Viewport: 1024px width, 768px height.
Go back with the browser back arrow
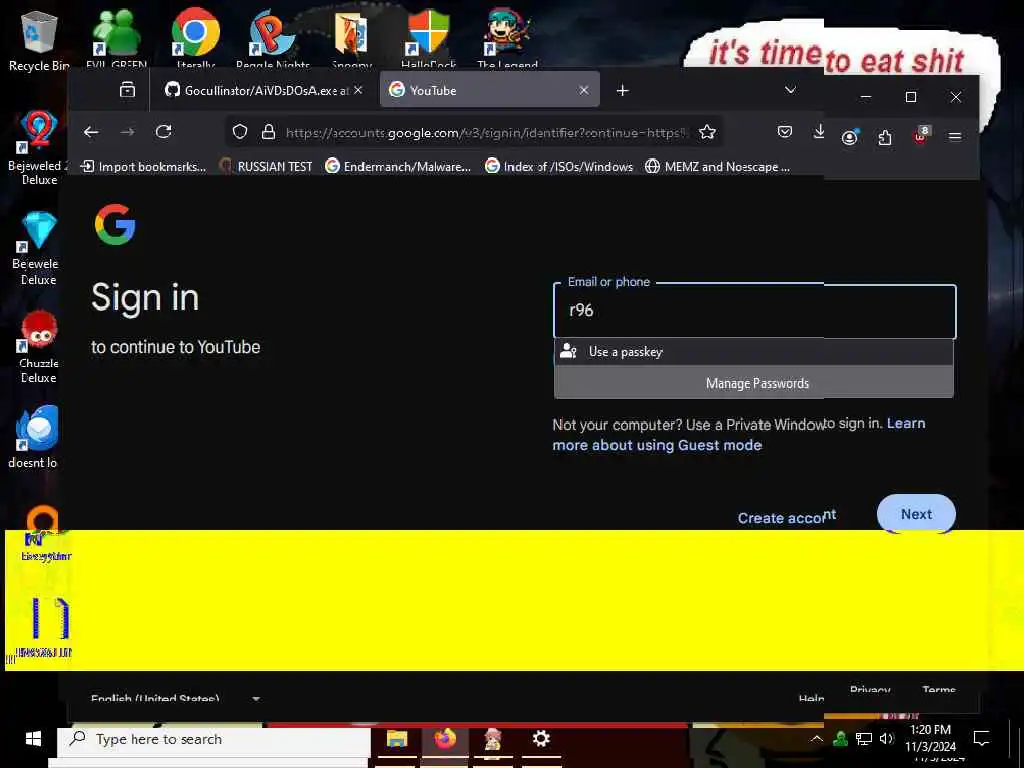click(91, 133)
